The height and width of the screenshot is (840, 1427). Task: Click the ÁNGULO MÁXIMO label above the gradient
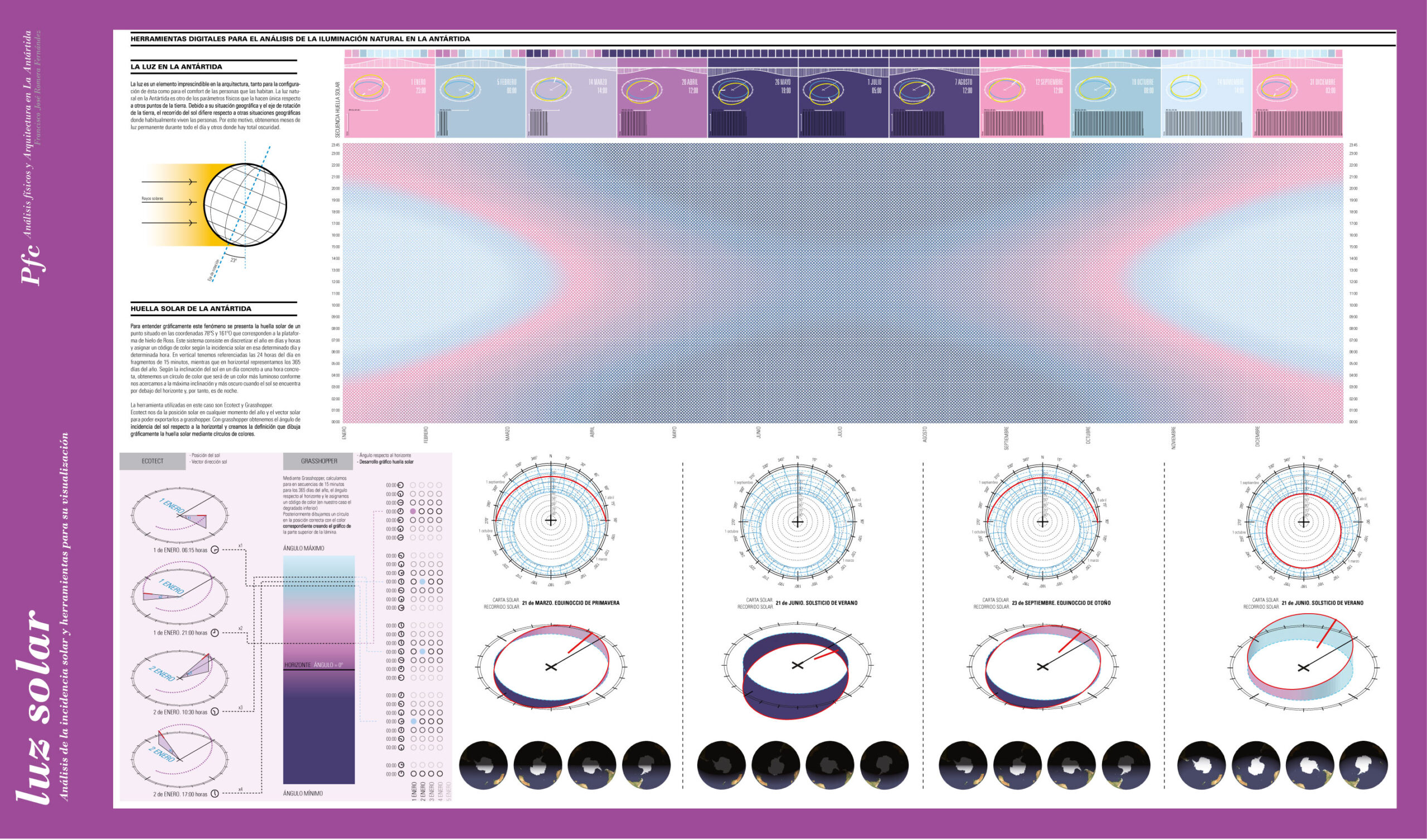(x=304, y=548)
